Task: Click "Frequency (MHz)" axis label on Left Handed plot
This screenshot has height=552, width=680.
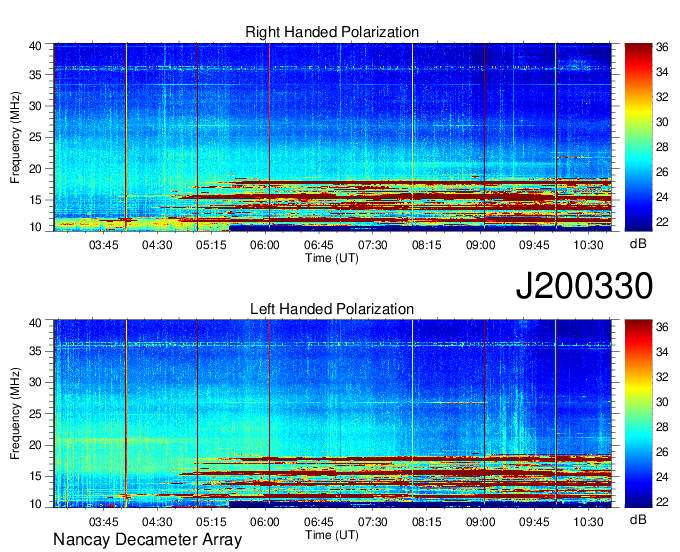Action: pos(15,414)
